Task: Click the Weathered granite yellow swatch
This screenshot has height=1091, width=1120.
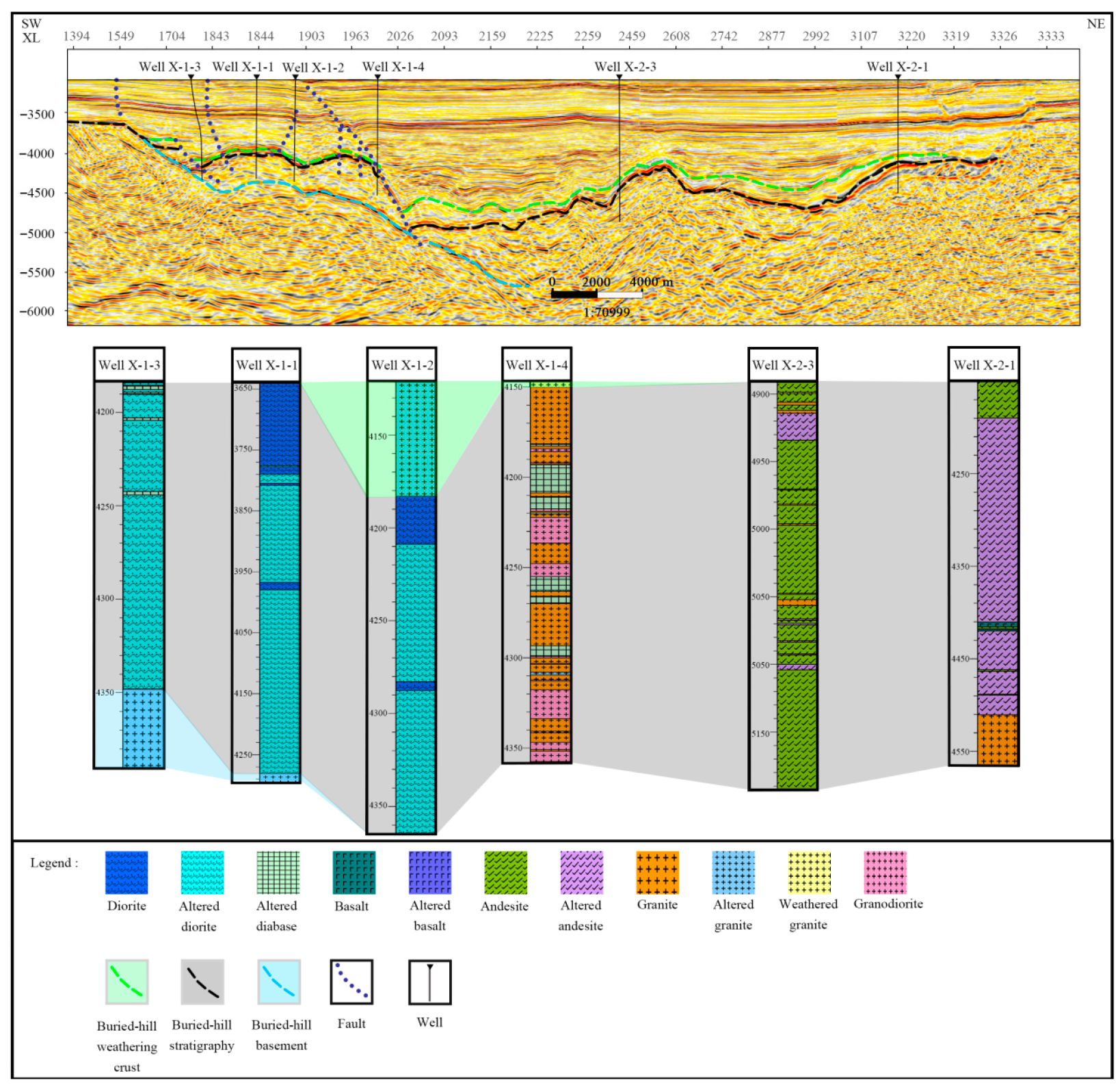Action: pos(809,872)
